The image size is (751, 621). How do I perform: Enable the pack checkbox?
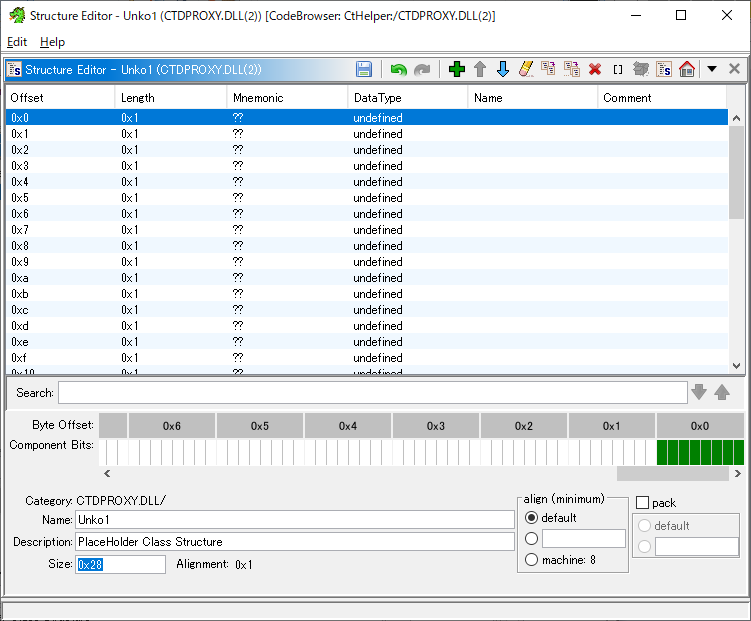(x=642, y=503)
